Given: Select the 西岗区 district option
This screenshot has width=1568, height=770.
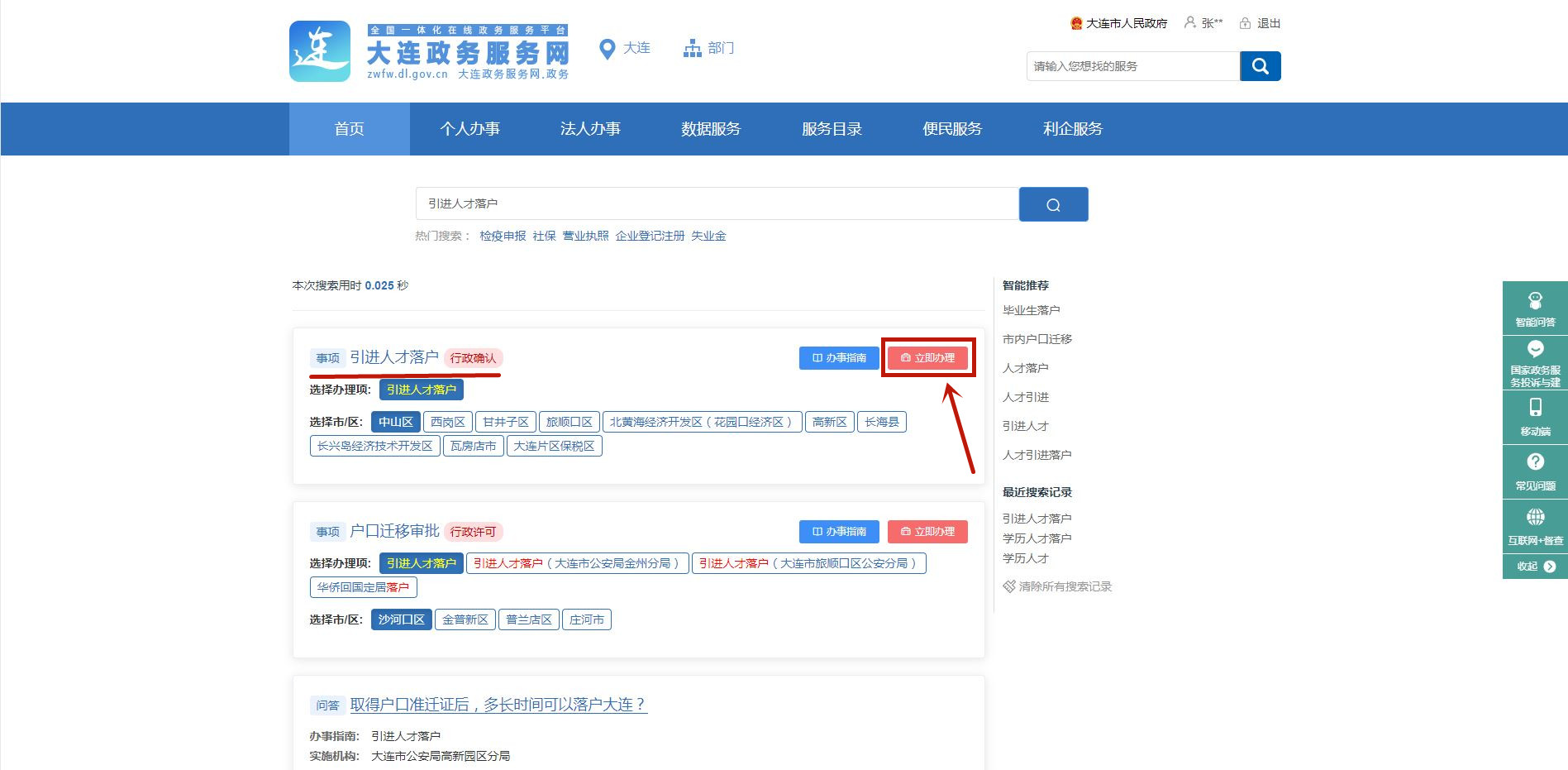Looking at the screenshot, I should 447,422.
